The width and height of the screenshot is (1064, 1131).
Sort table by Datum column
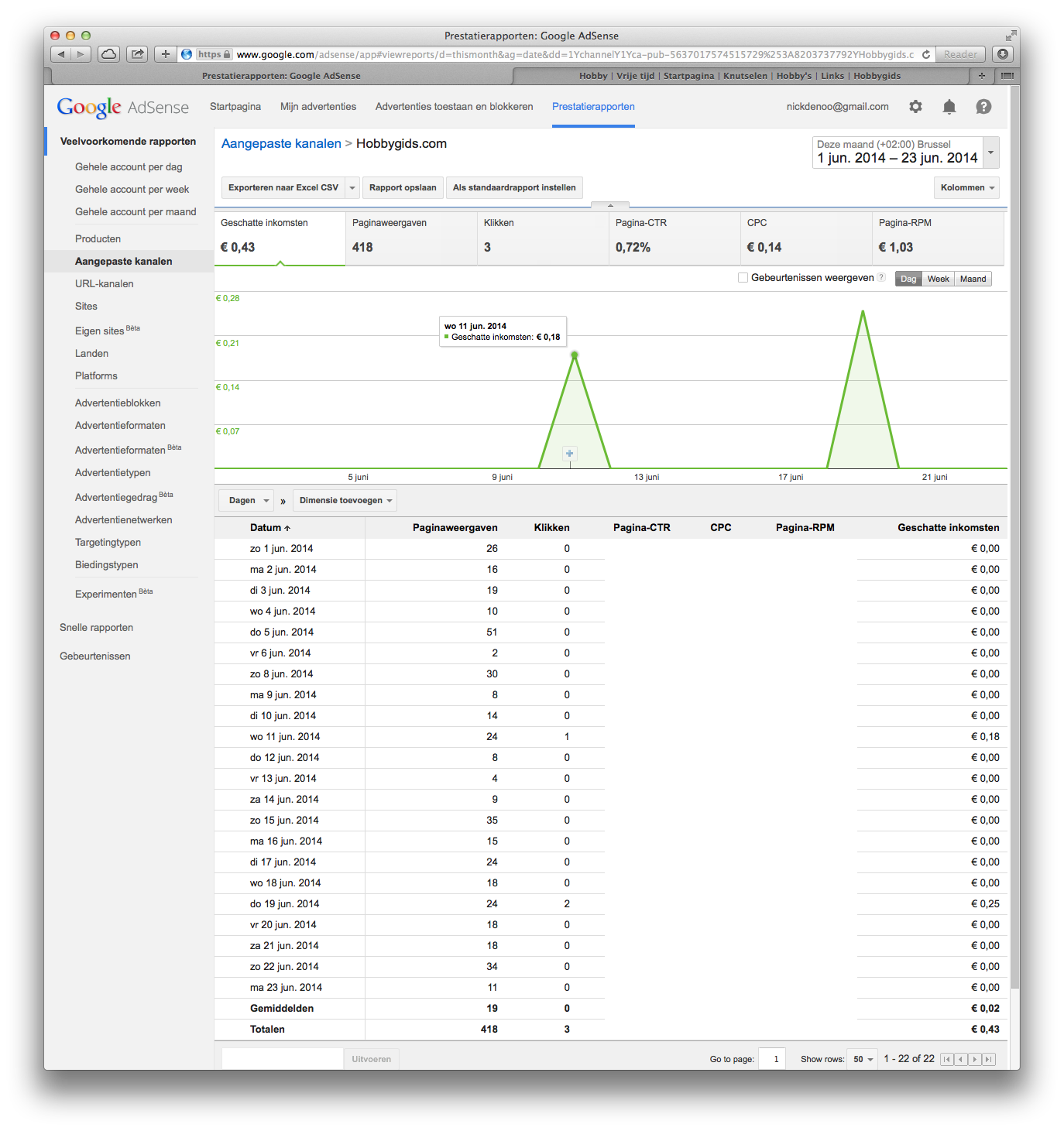270,528
